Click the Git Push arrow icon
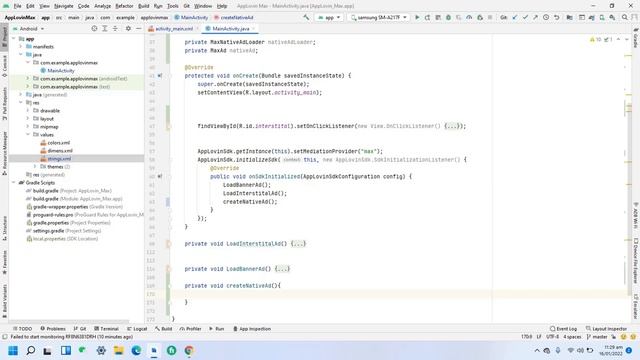Image resolution: width=640 pixels, height=360 pixels. pos(535,18)
